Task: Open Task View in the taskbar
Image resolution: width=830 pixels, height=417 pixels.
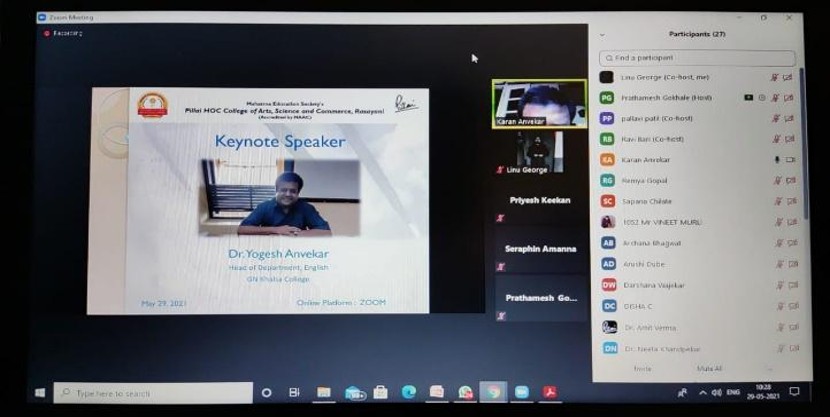Action: pos(294,393)
